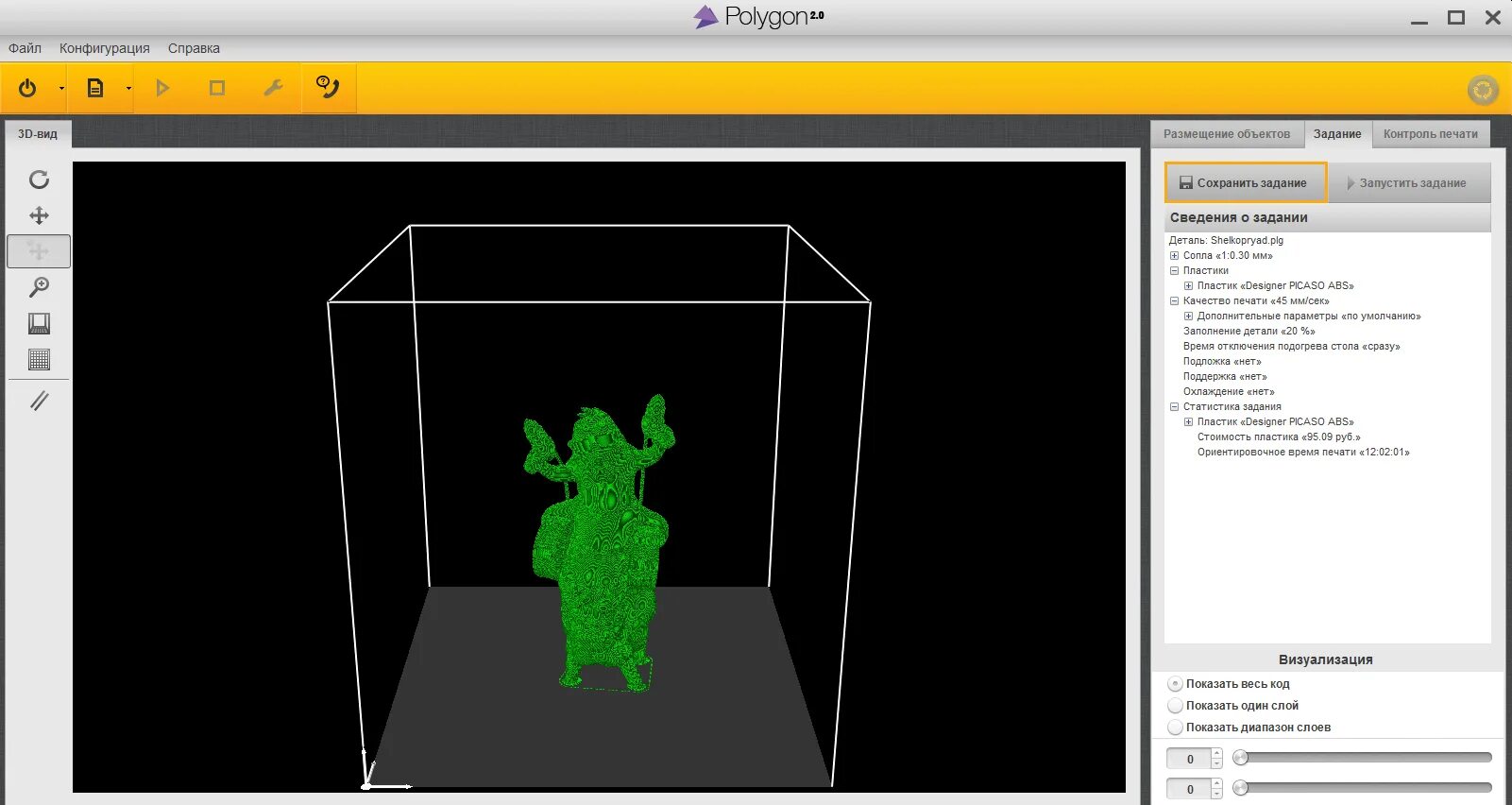Click the lower layer slider handle
The image size is (1512, 805).
1241,788
